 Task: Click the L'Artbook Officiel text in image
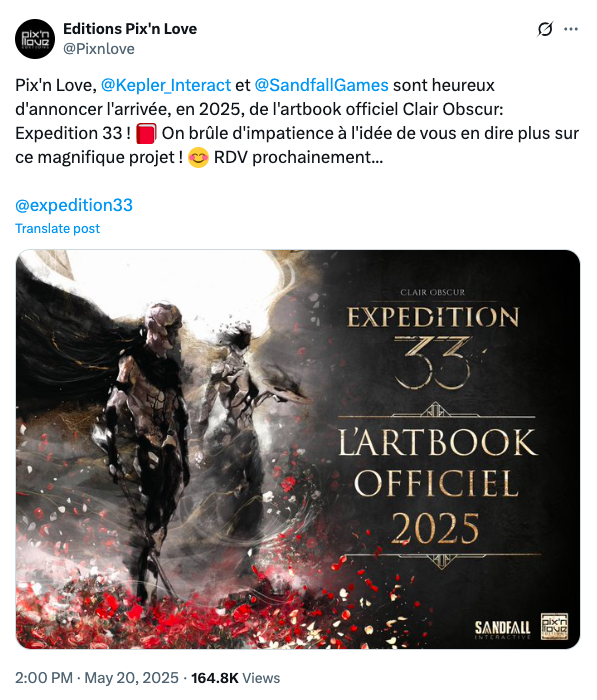tap(437, 463)
